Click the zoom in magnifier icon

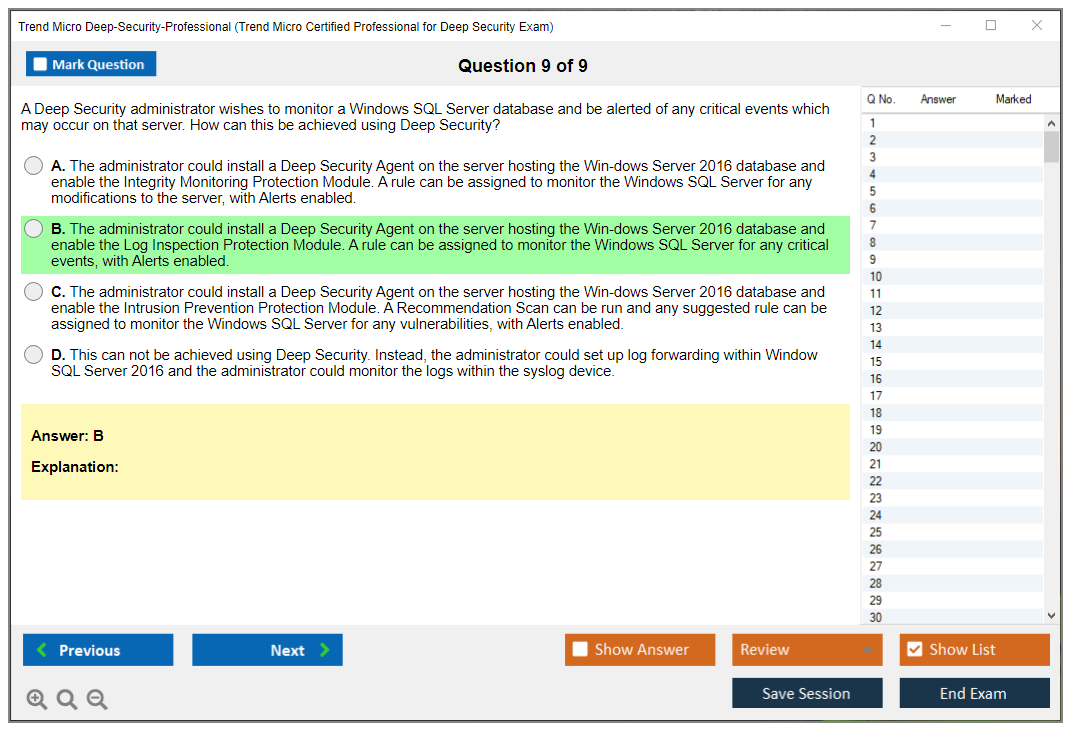pos(37,700)
